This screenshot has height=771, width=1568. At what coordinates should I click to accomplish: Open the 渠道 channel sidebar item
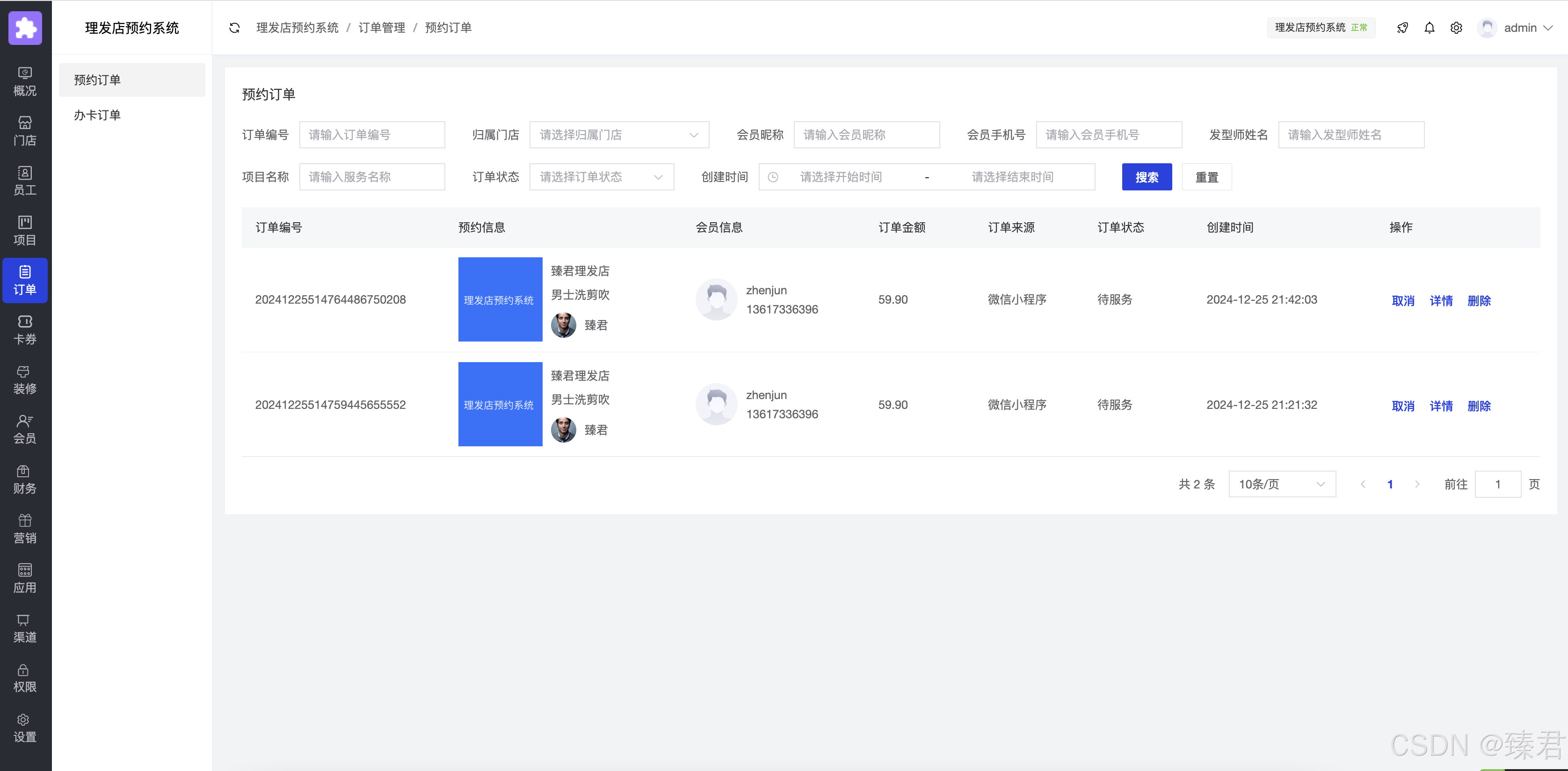[x=25, y=628]
